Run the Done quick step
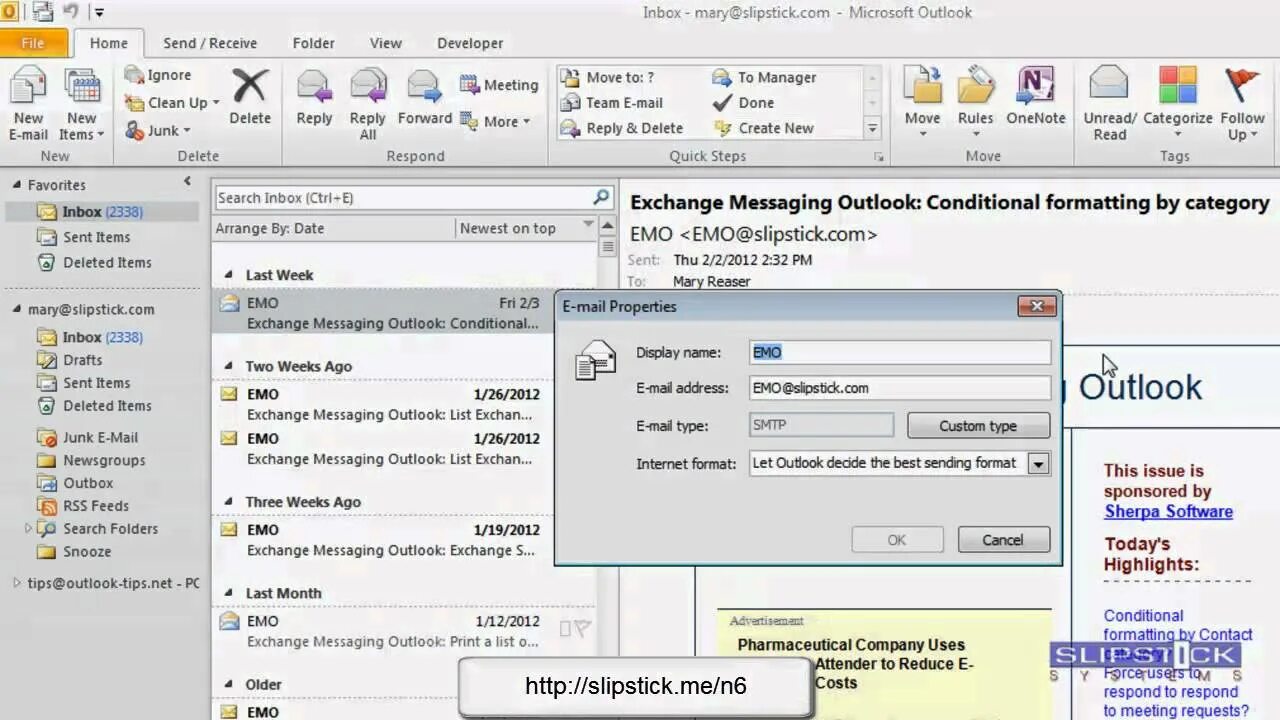 click(743, 102)
